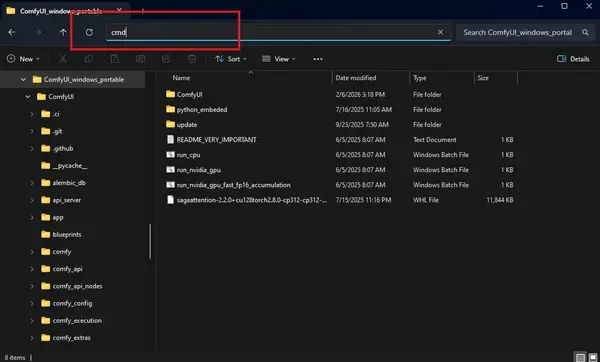The width and height of the screenshot is (600, 362).
Task: Switch to large thumbnails view icon
Action: [592, 357]
